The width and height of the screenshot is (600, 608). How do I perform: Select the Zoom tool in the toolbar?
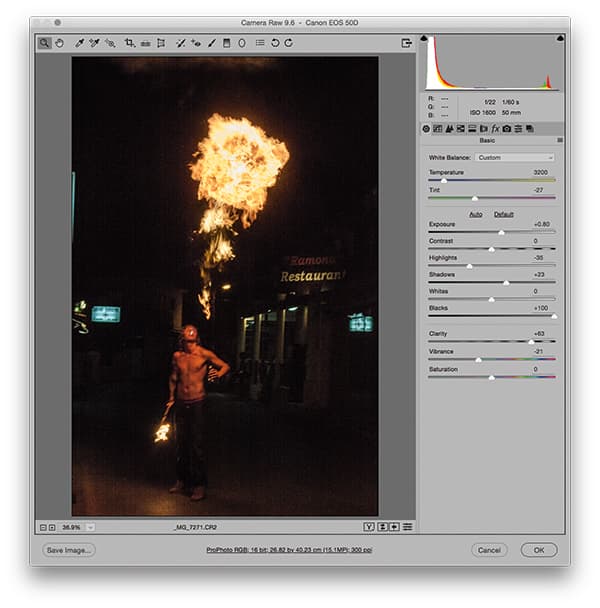44,43
